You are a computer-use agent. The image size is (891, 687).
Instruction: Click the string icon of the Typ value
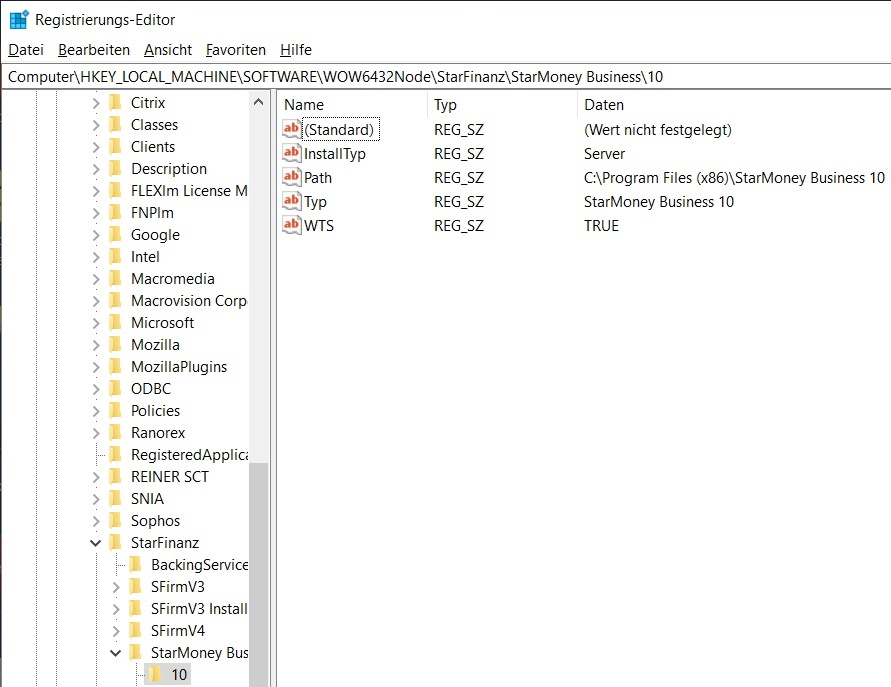292,201
